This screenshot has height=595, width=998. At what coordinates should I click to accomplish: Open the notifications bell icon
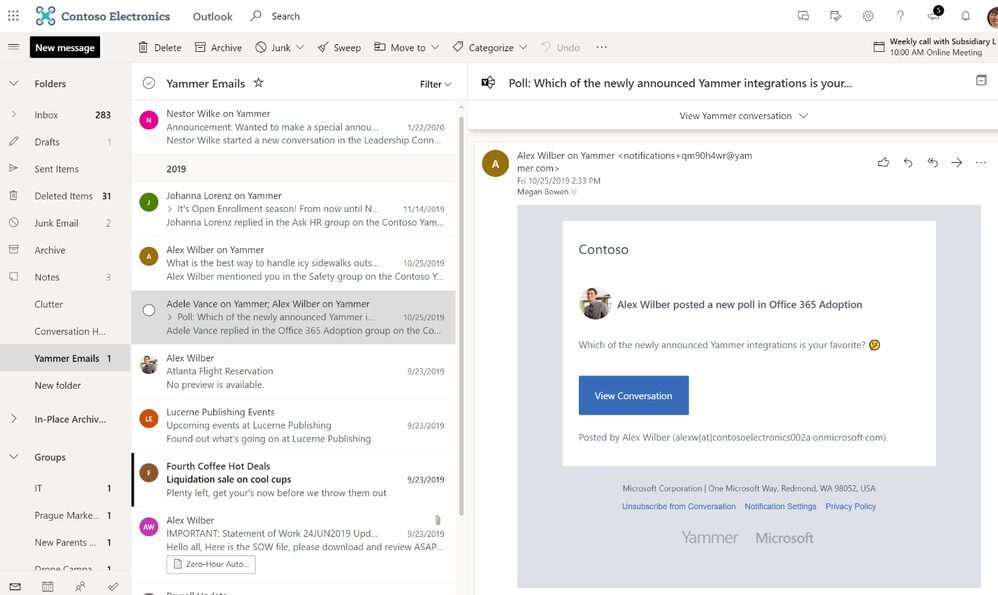tap(966, 16)
